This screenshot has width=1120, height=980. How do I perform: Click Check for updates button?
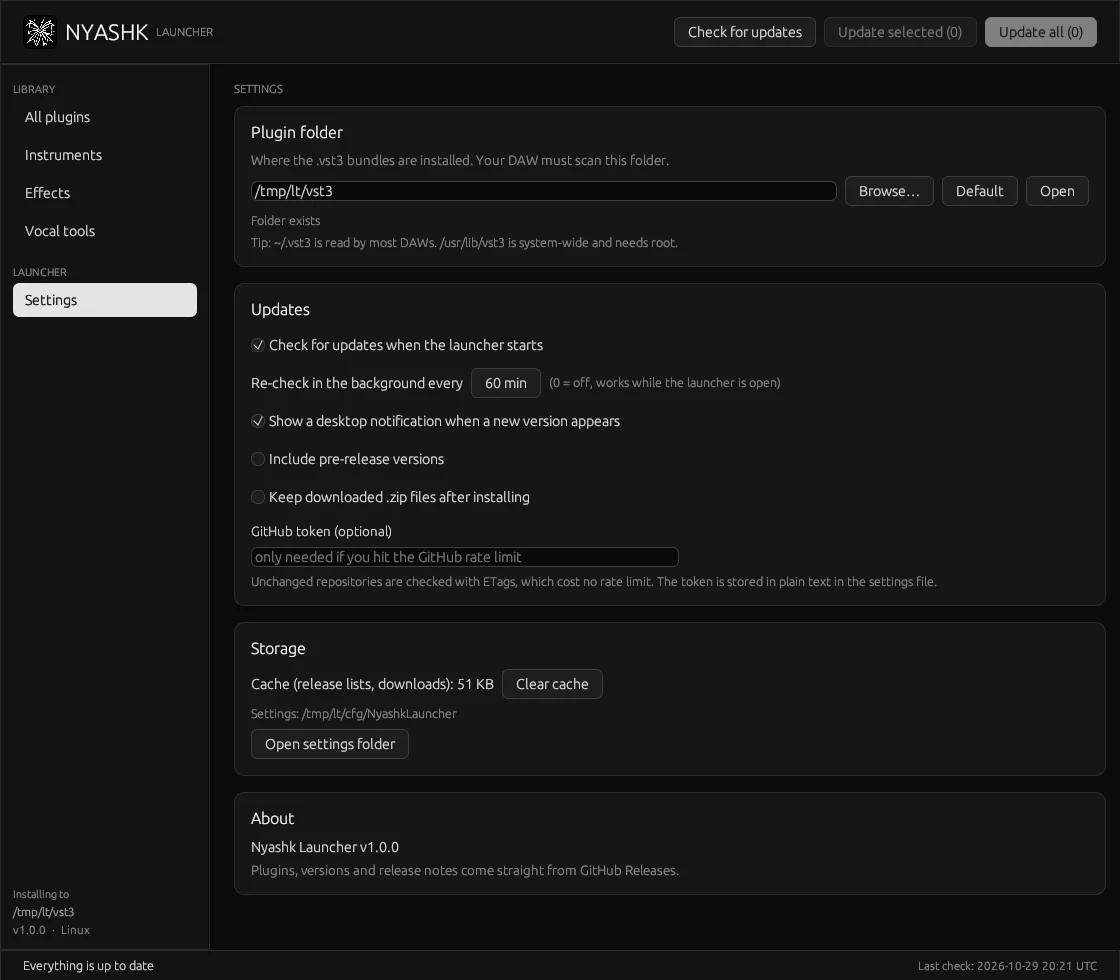[744, 32]
